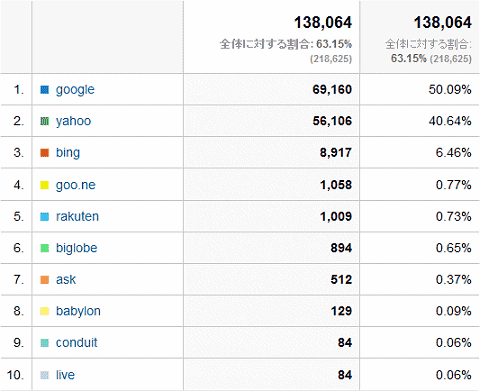Open the google source link
This screenshot has height=391, width=480.
(75, 90)
